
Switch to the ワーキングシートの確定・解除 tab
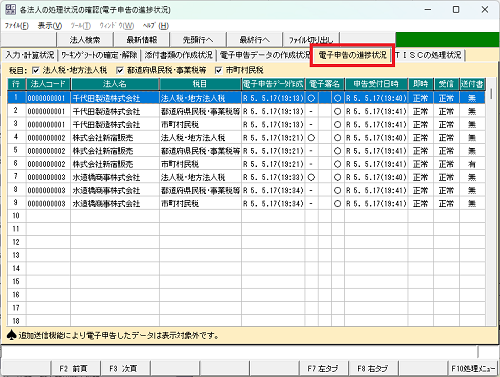tap(99, 55)
